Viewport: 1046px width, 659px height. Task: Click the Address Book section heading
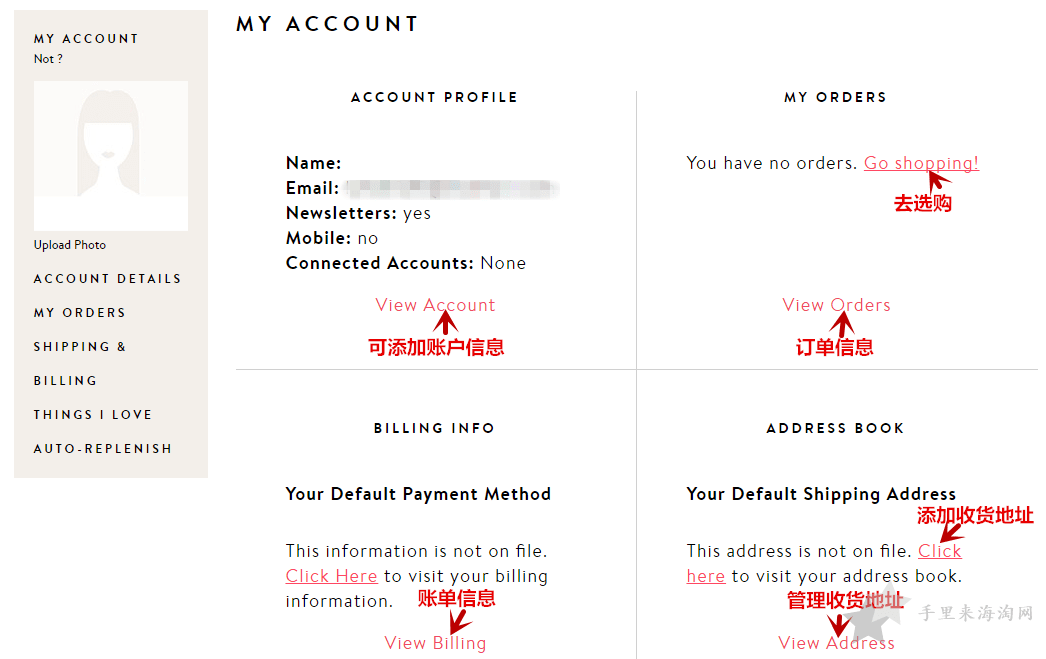(835, 428)
